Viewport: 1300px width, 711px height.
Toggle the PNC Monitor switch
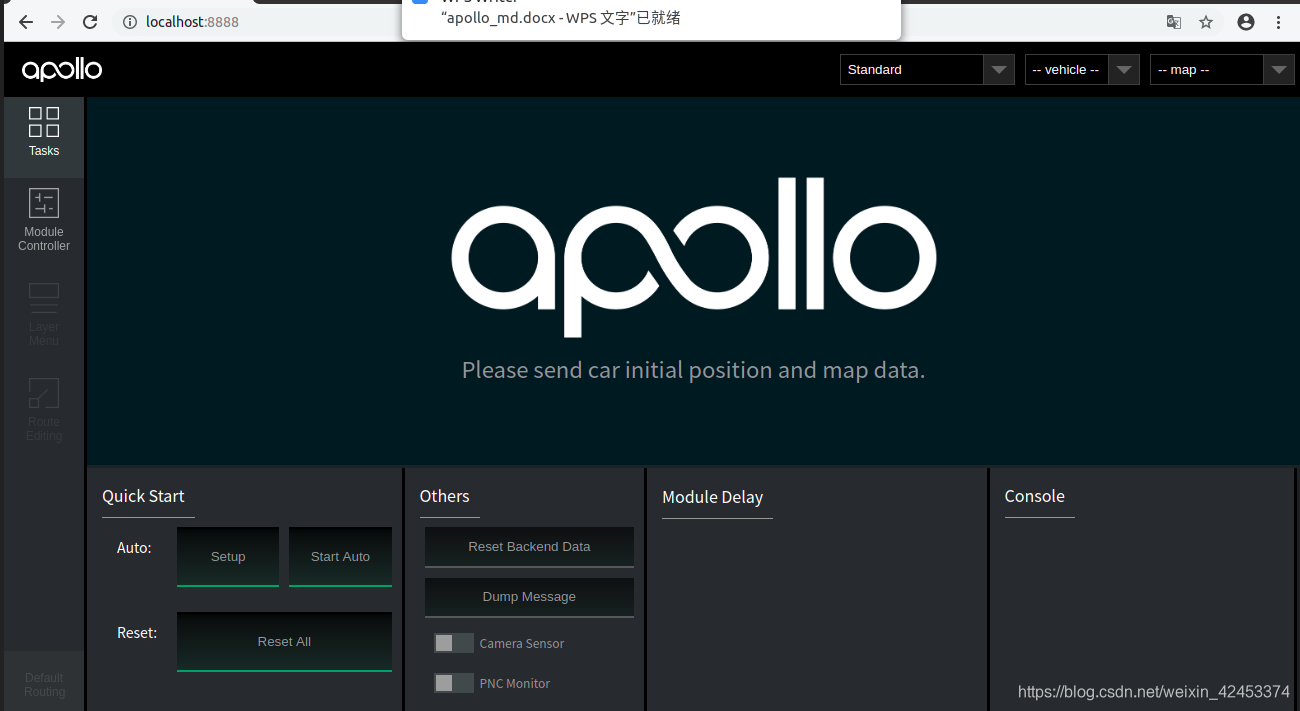pos(453,683)
